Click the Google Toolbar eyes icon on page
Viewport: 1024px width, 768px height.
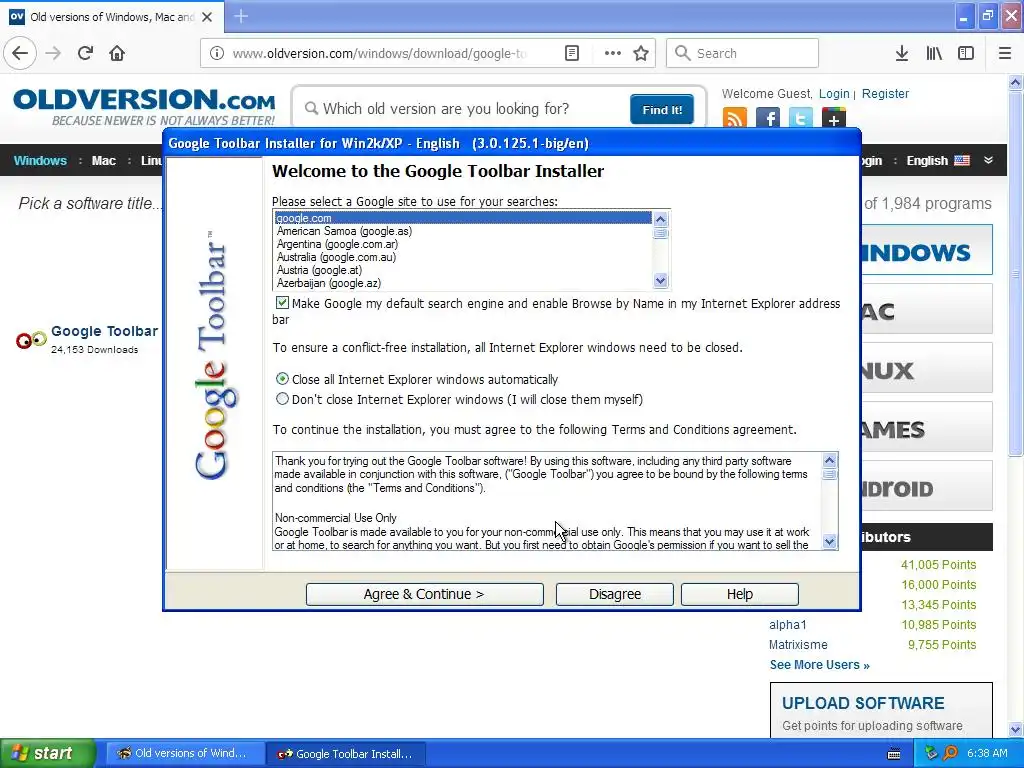(31, 340)
